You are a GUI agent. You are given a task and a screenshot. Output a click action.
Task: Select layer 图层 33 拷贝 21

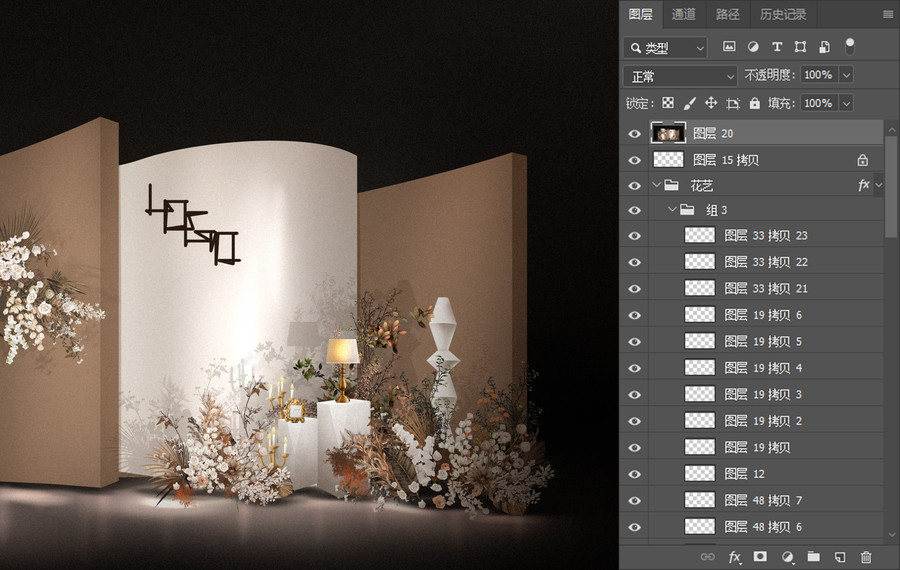pyautogui.click(x=766, y=289)
